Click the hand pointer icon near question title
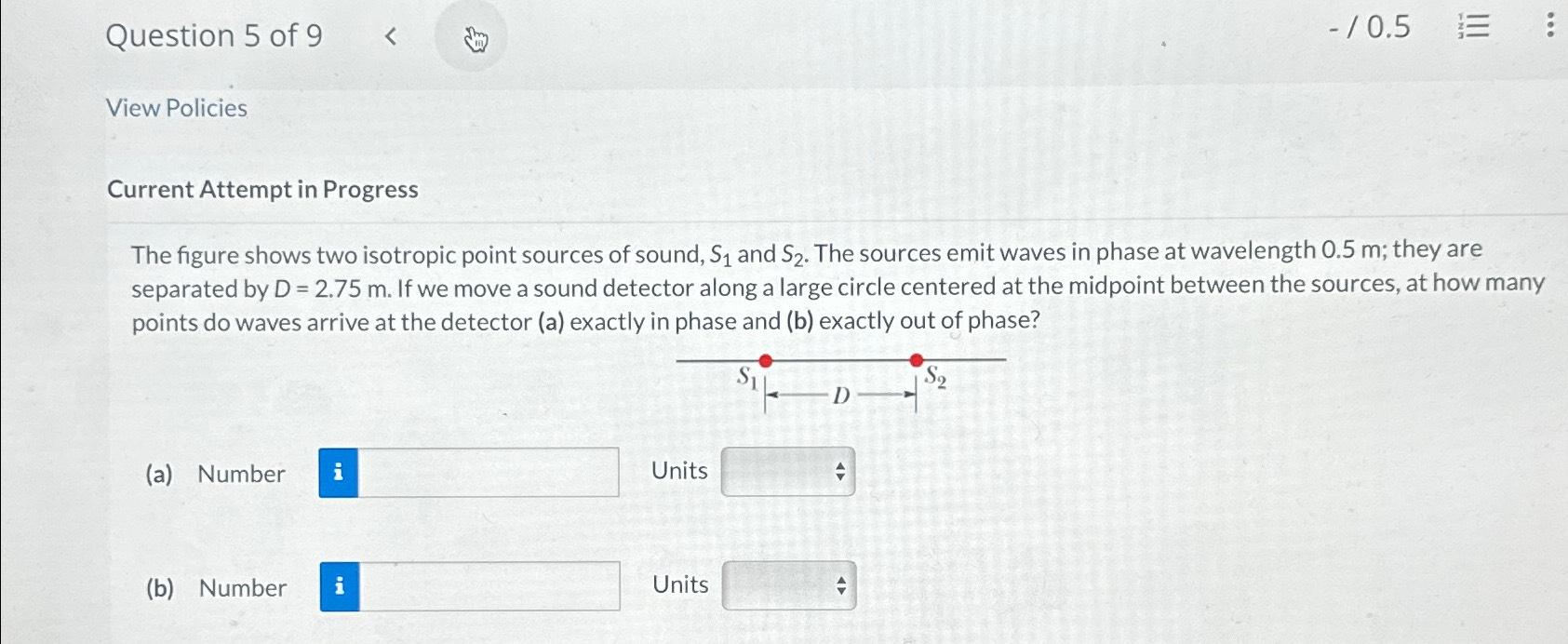This screenshot has width=1568, height=644. point(475,37)
